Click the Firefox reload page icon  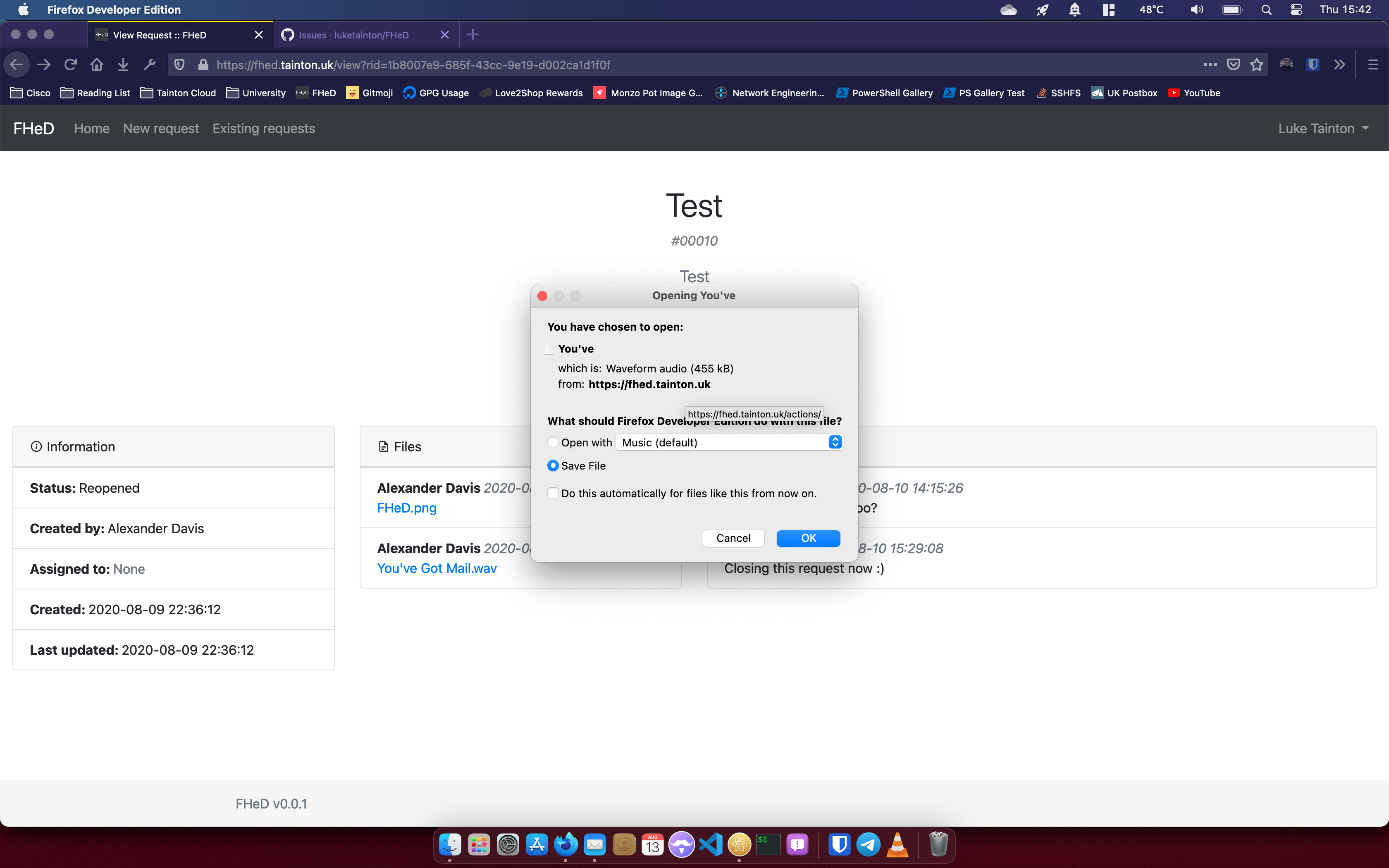(x=70, y=65)
